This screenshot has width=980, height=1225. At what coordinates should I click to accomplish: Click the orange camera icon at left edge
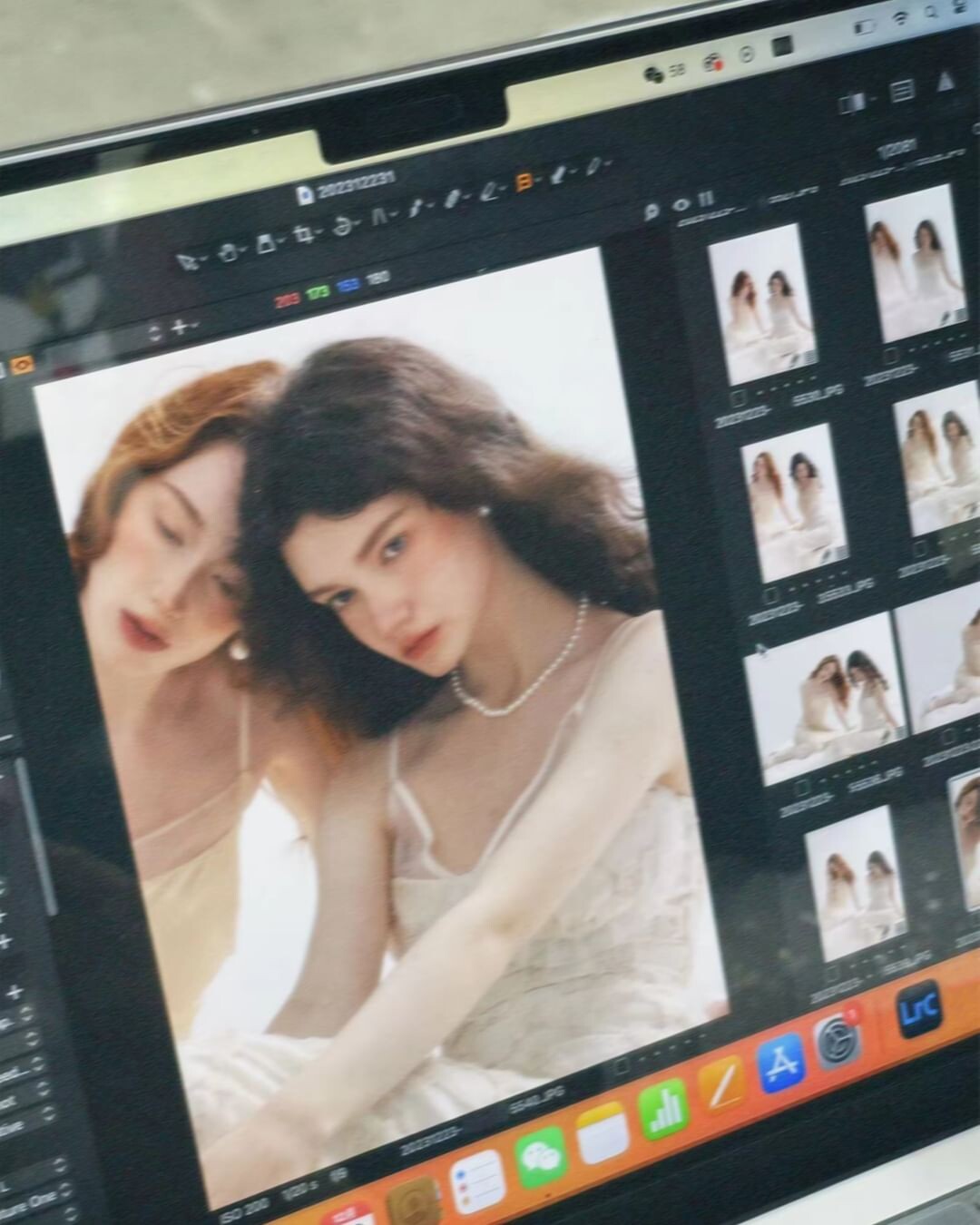(20, 365)
